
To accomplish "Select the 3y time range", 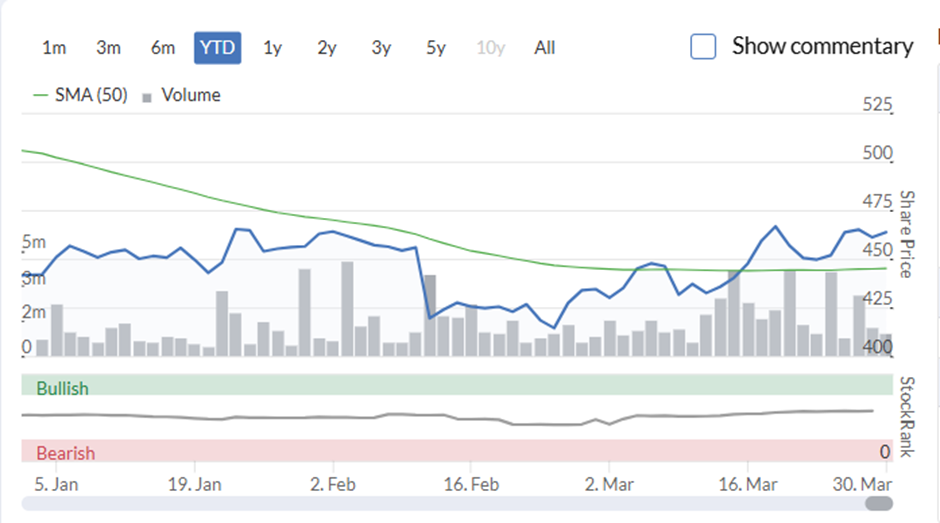I will coord(381,47).
